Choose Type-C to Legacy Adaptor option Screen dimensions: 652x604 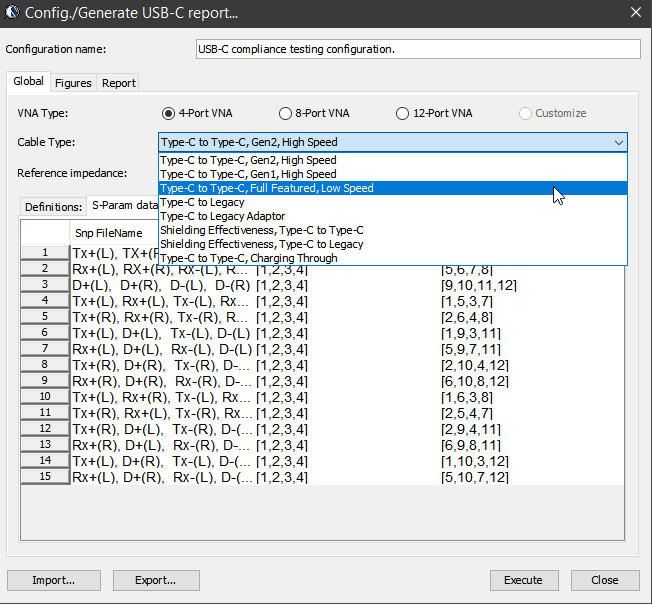point(222,216)
